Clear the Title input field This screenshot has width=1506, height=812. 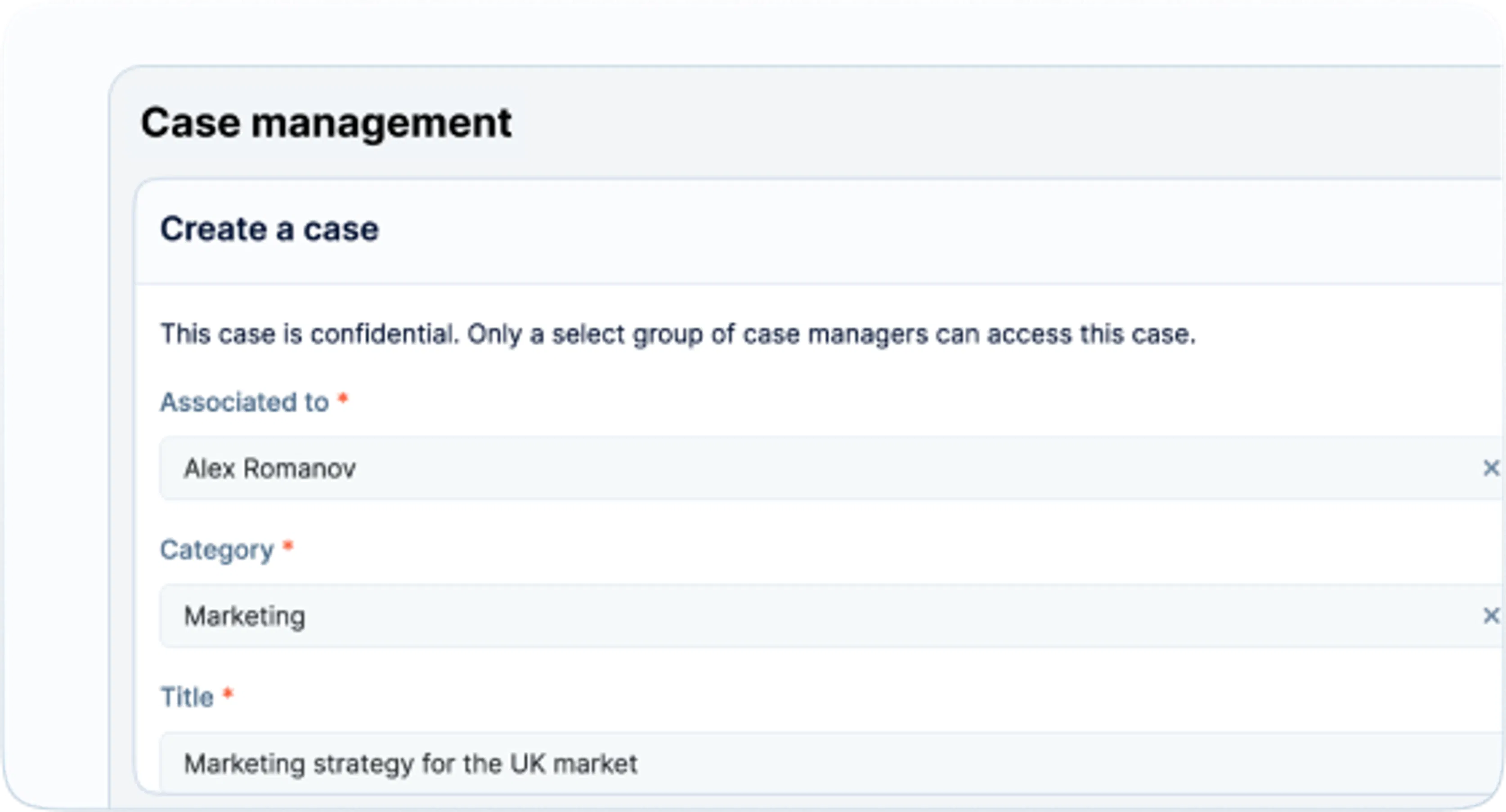click(x=1490, y=765)
